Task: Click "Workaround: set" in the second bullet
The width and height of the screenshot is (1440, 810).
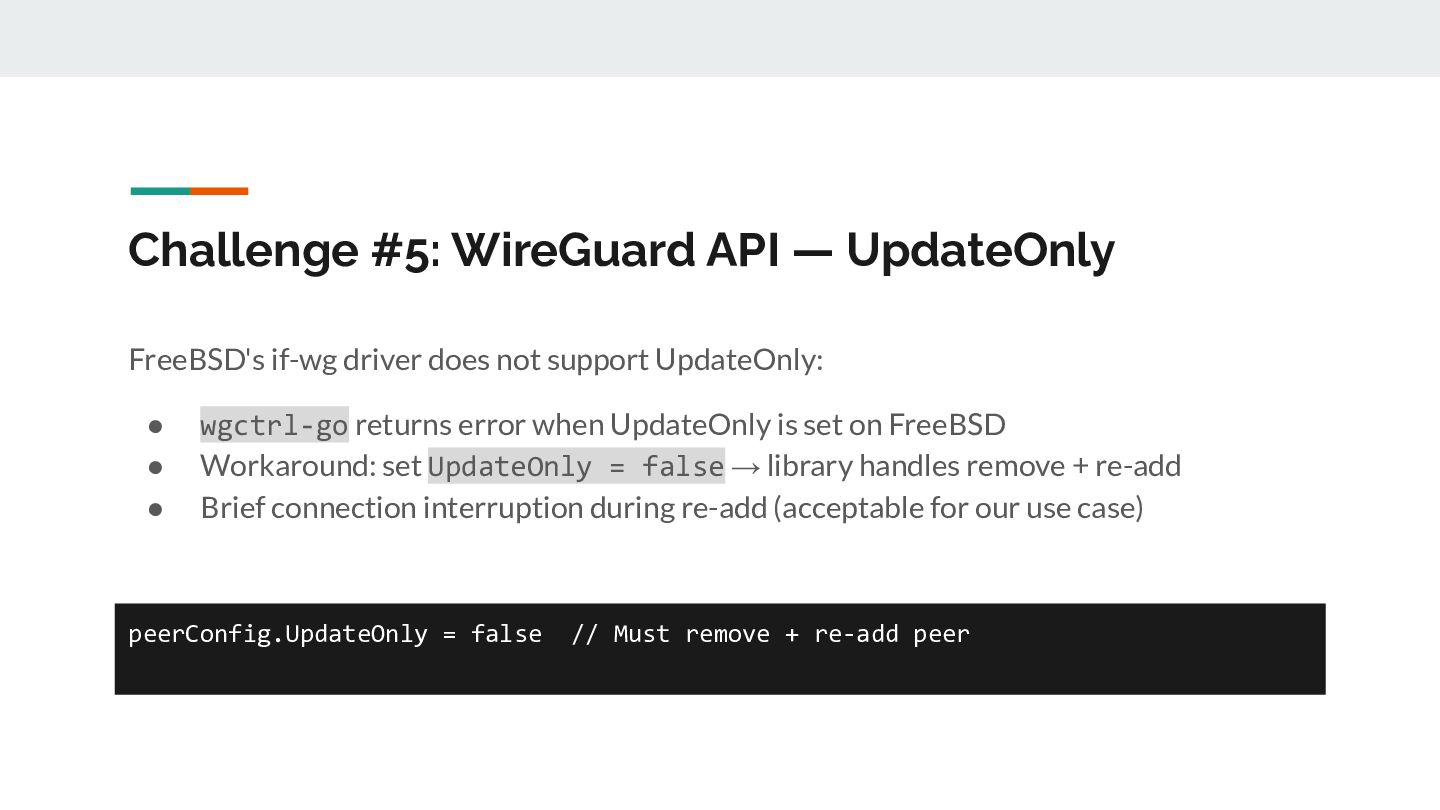Action: click(311, 467)
